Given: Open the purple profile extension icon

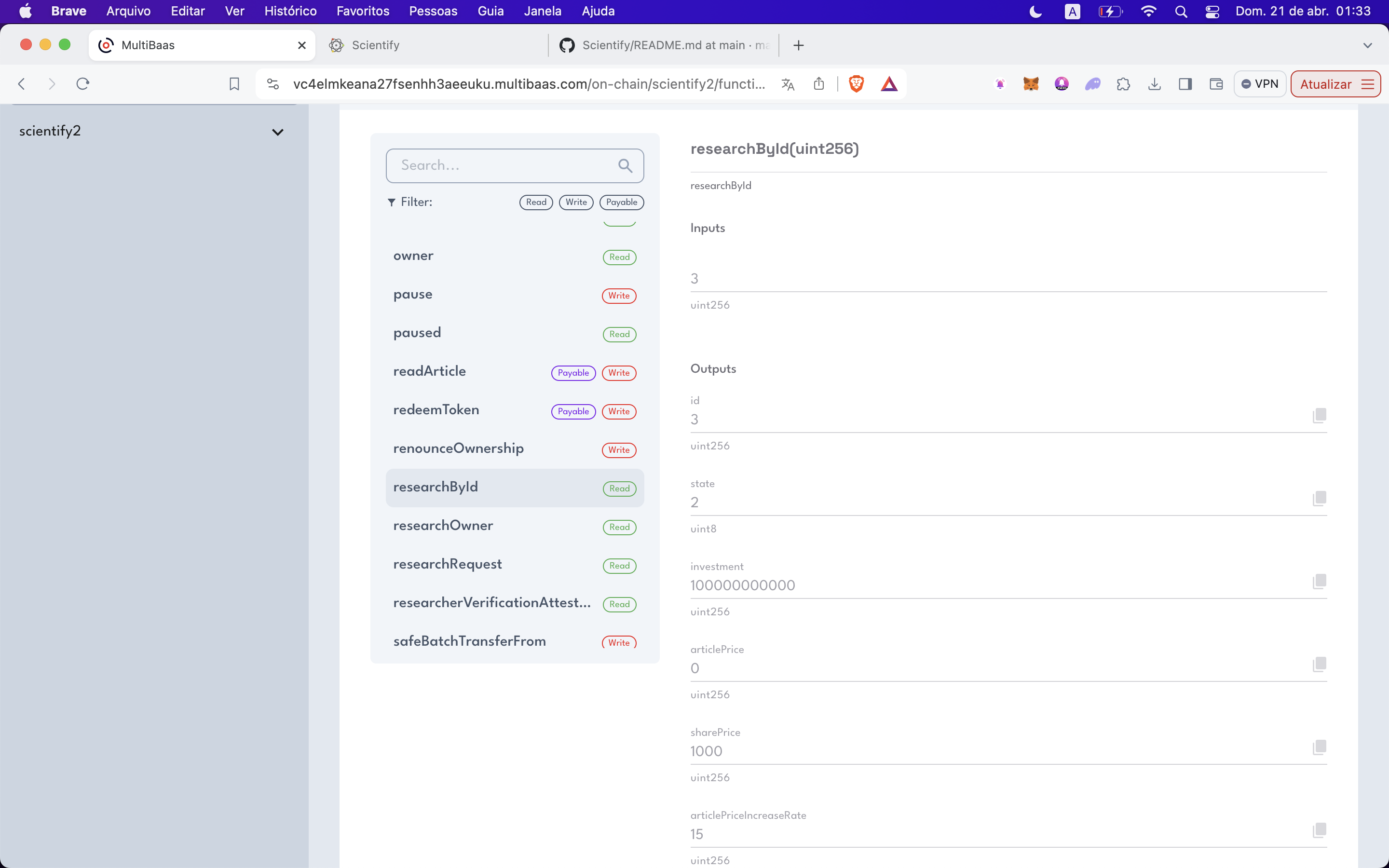Looking at the screenshot, I should pyautogui.click(x=1061, y=84).
